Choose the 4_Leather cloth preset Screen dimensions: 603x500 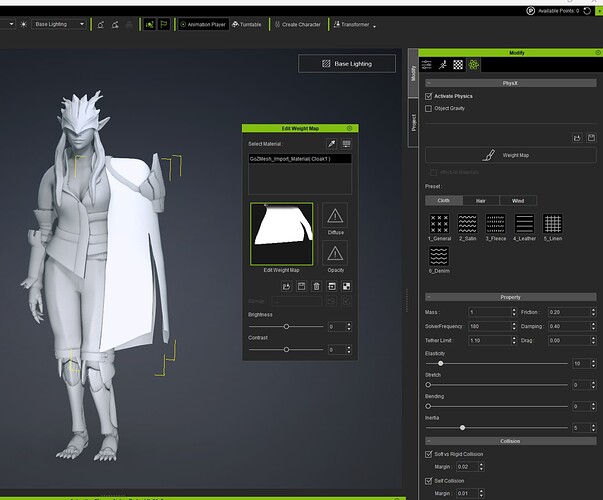[524, 223]
